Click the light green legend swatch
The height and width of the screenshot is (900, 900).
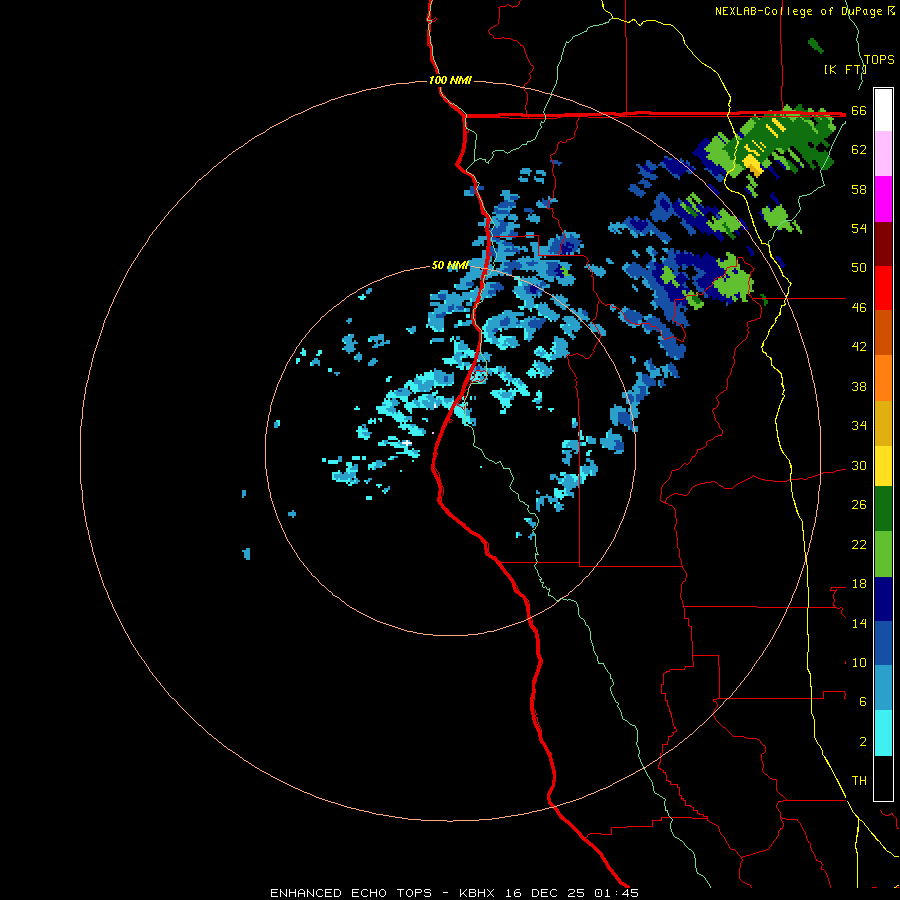883,554
